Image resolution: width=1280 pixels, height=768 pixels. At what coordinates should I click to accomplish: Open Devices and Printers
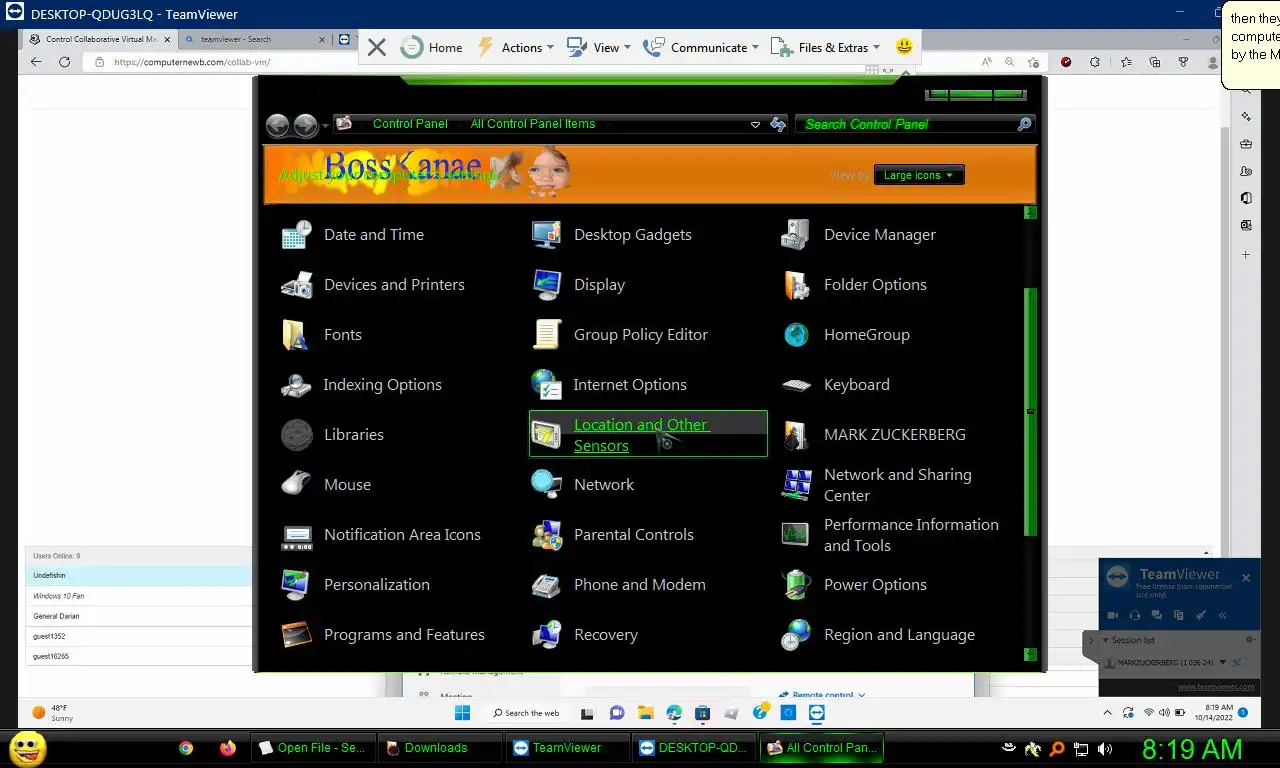pyautogui.click(x=372, y=285)
